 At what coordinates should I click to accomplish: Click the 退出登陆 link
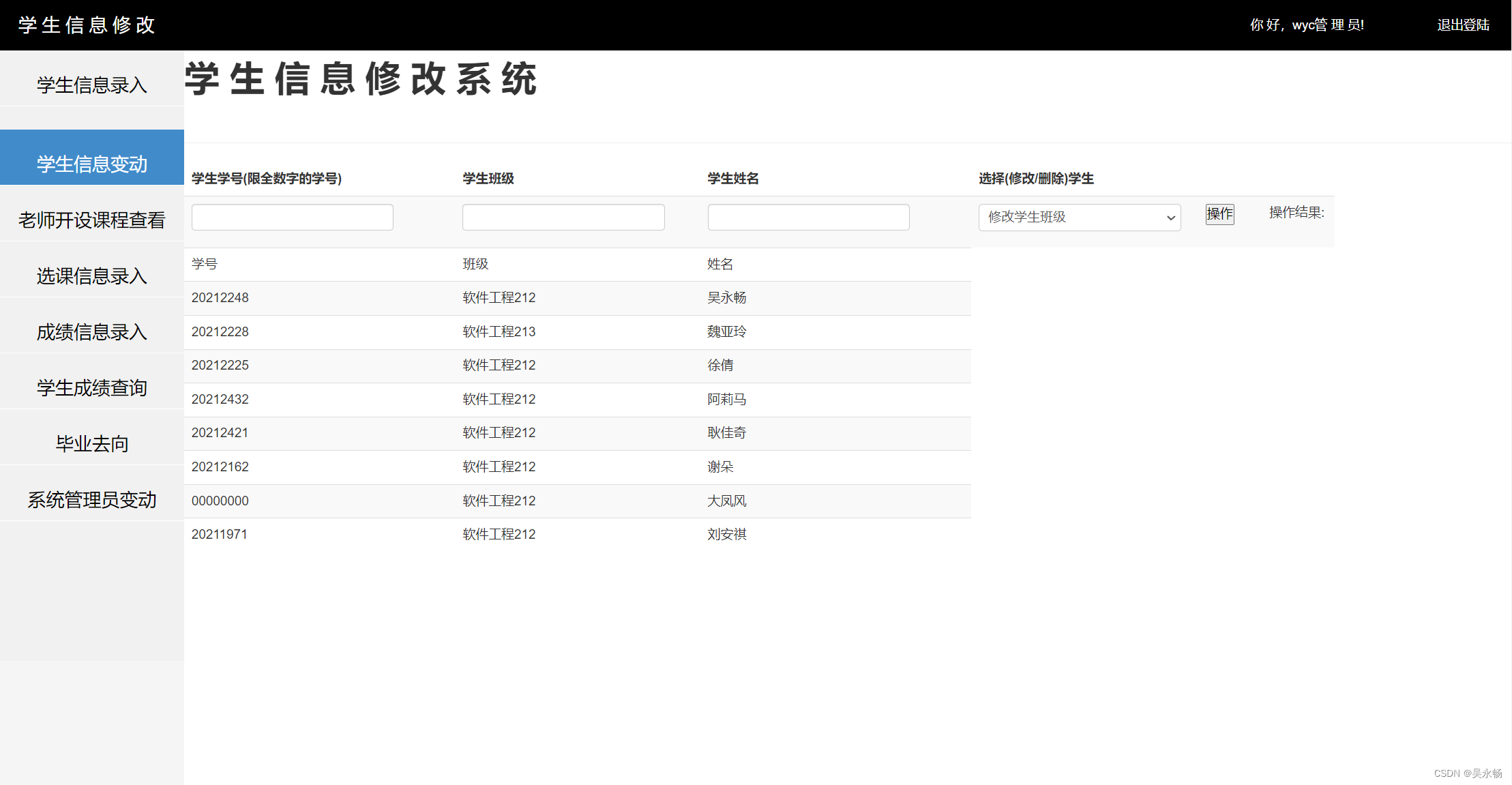point(1463,25)
